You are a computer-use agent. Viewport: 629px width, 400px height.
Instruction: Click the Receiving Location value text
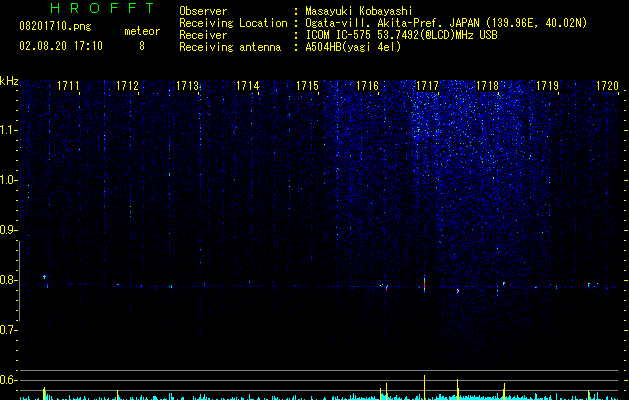(x=446, y=23)
